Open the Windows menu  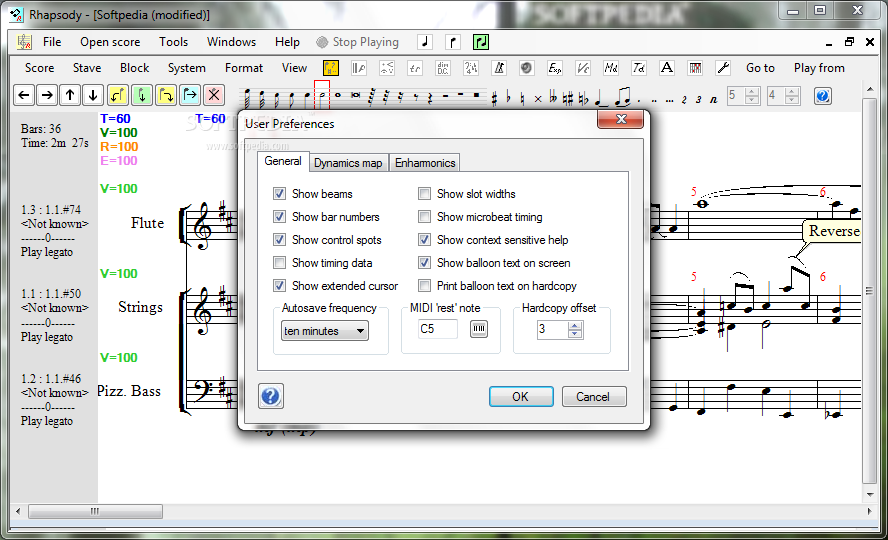pos(231,42)
